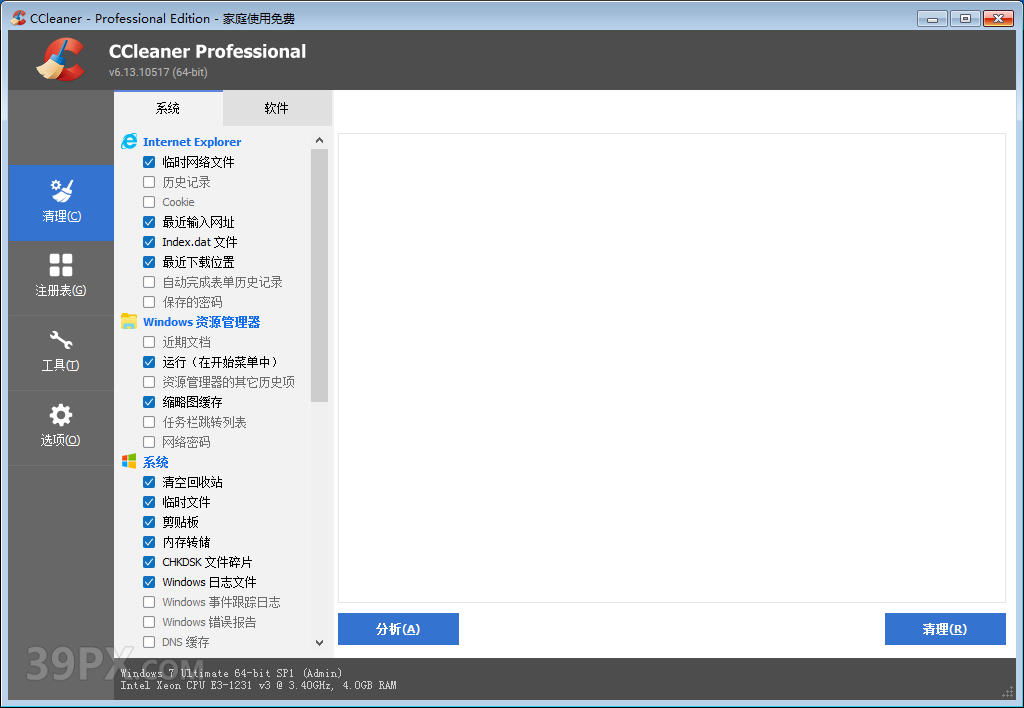Uncheck 缩略图缓存 checkbox

pos(149,402)
